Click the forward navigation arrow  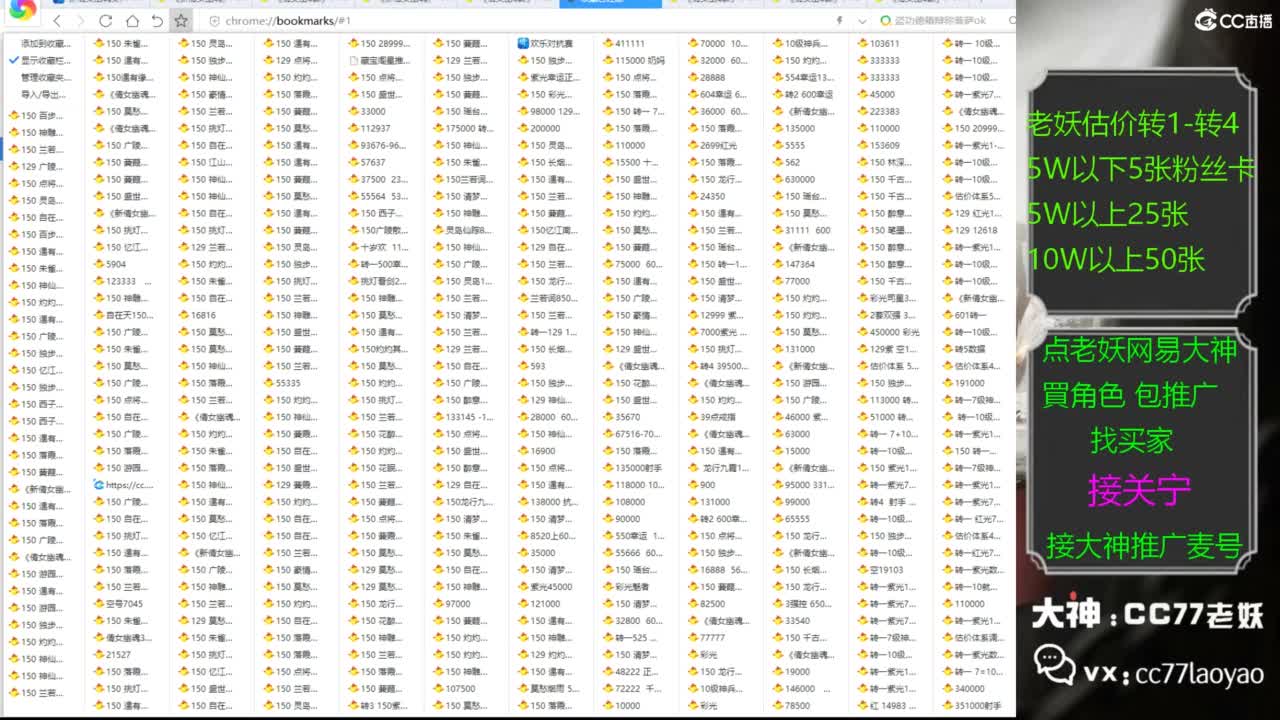[x=81, y=21]
